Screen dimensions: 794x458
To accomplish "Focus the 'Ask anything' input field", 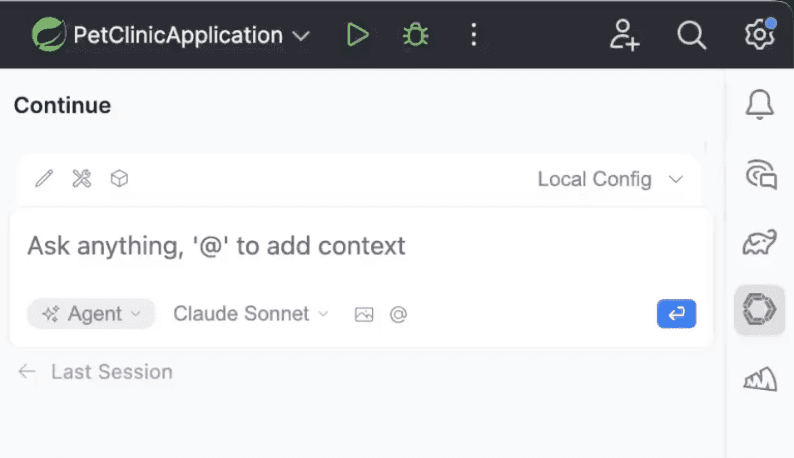I will click(x=300, y=246).
